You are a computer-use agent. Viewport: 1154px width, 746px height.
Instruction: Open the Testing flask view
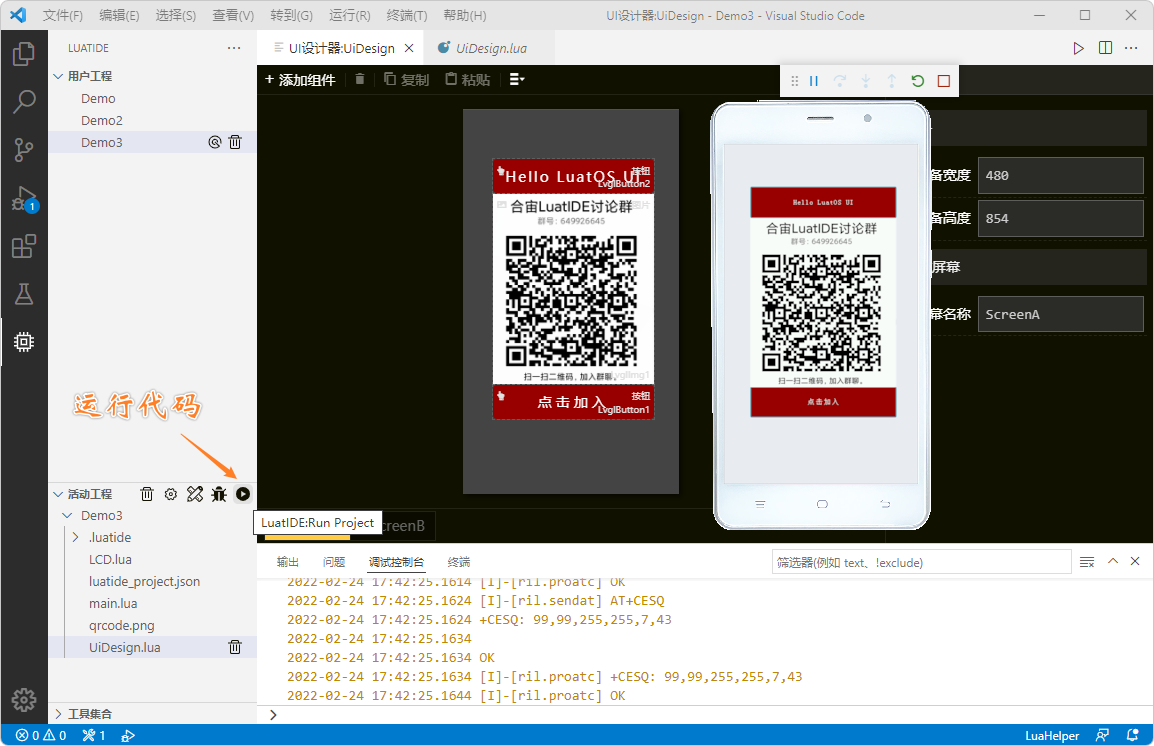pos(24,294)
